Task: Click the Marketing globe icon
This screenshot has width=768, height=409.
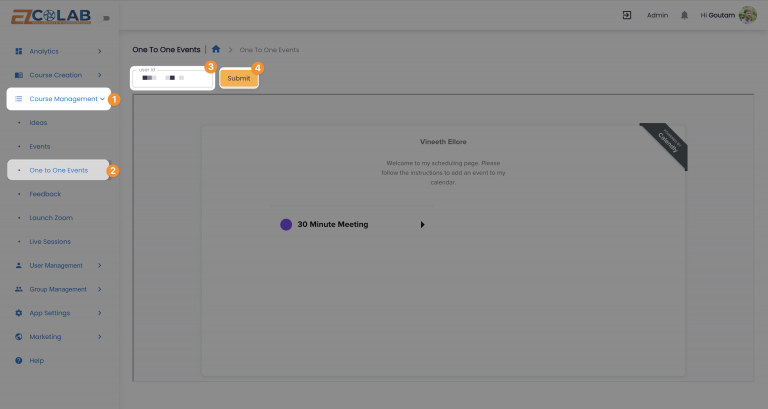Action: pos(19,337)
